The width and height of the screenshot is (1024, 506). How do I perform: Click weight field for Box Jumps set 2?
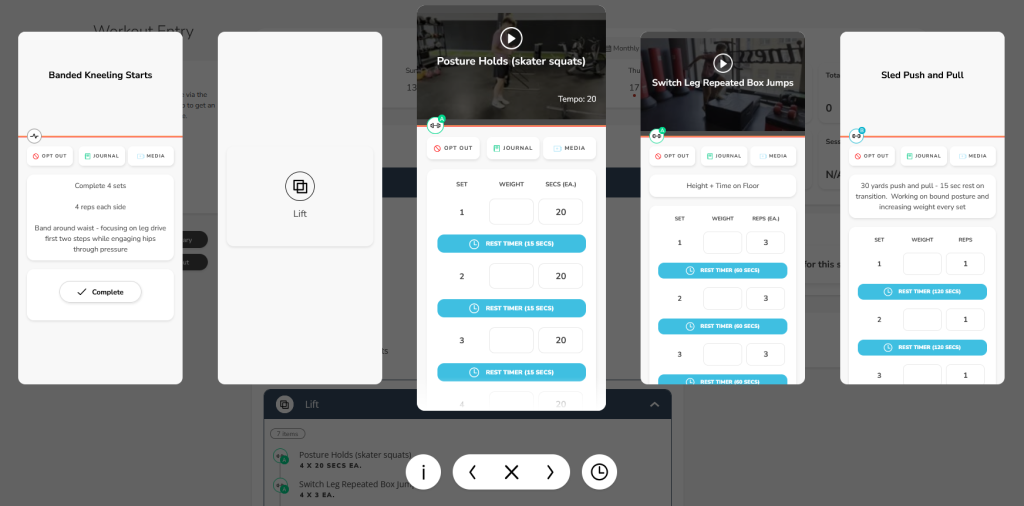pos(722,298)
